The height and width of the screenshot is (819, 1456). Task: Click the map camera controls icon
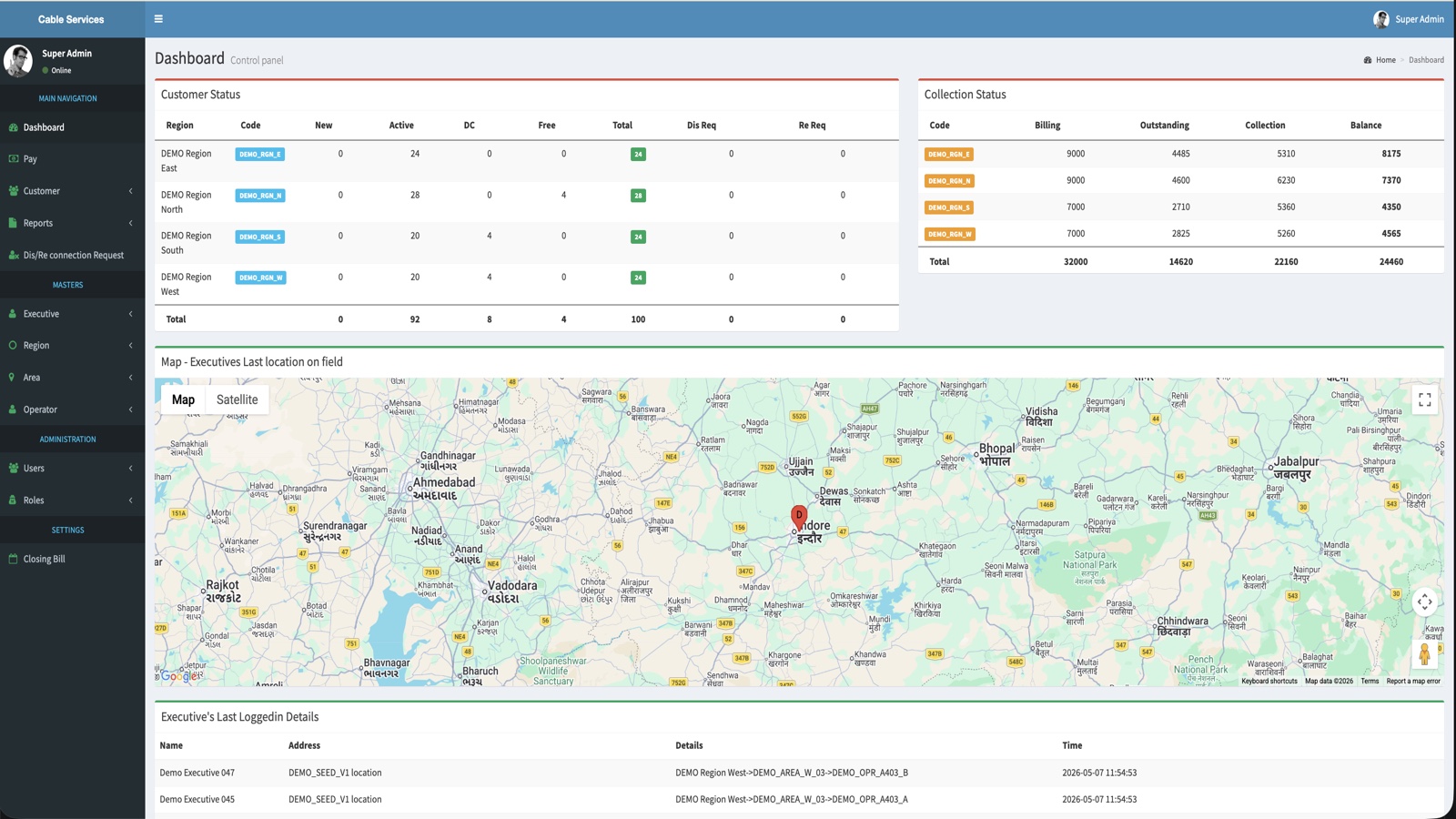coord(1424,602)
